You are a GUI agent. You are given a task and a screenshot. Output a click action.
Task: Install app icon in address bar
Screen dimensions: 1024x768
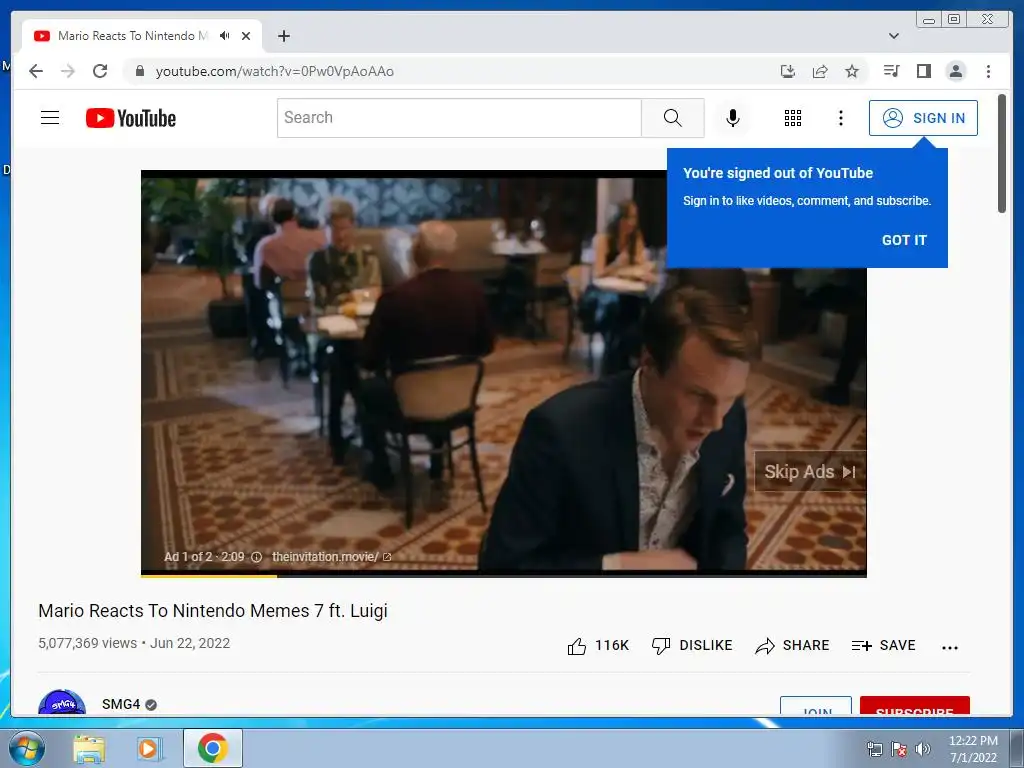pos(788,71)
